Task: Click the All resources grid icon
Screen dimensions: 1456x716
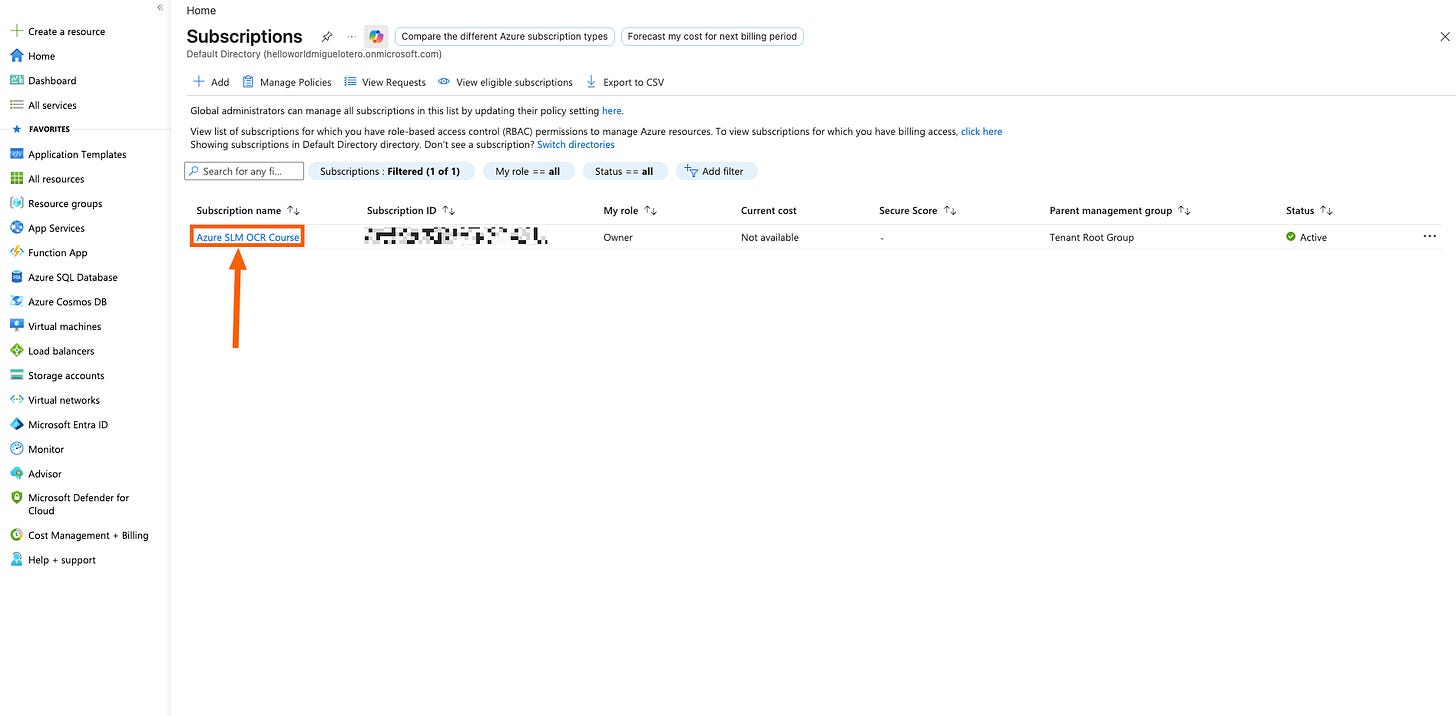Action: (x=16, y=179)
